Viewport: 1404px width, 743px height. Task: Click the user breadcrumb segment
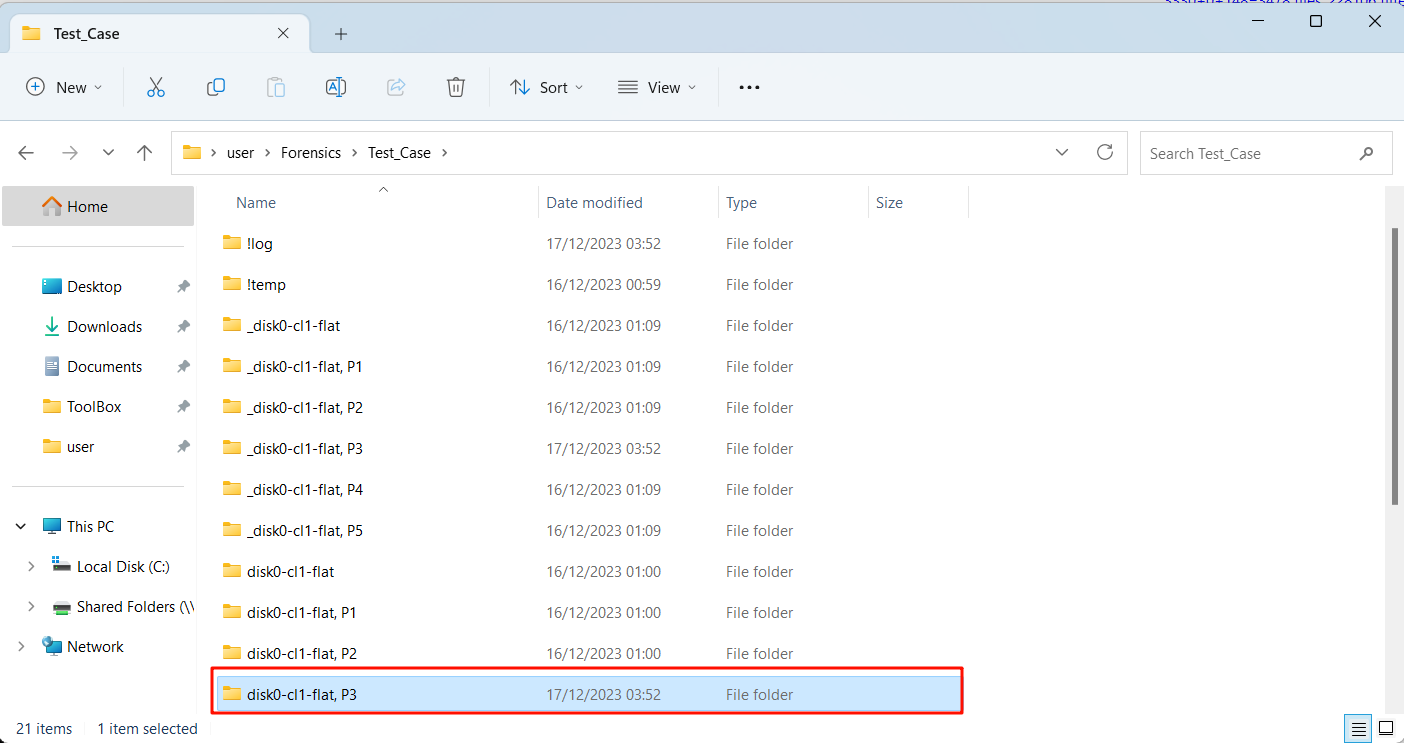tap(240, 153)
